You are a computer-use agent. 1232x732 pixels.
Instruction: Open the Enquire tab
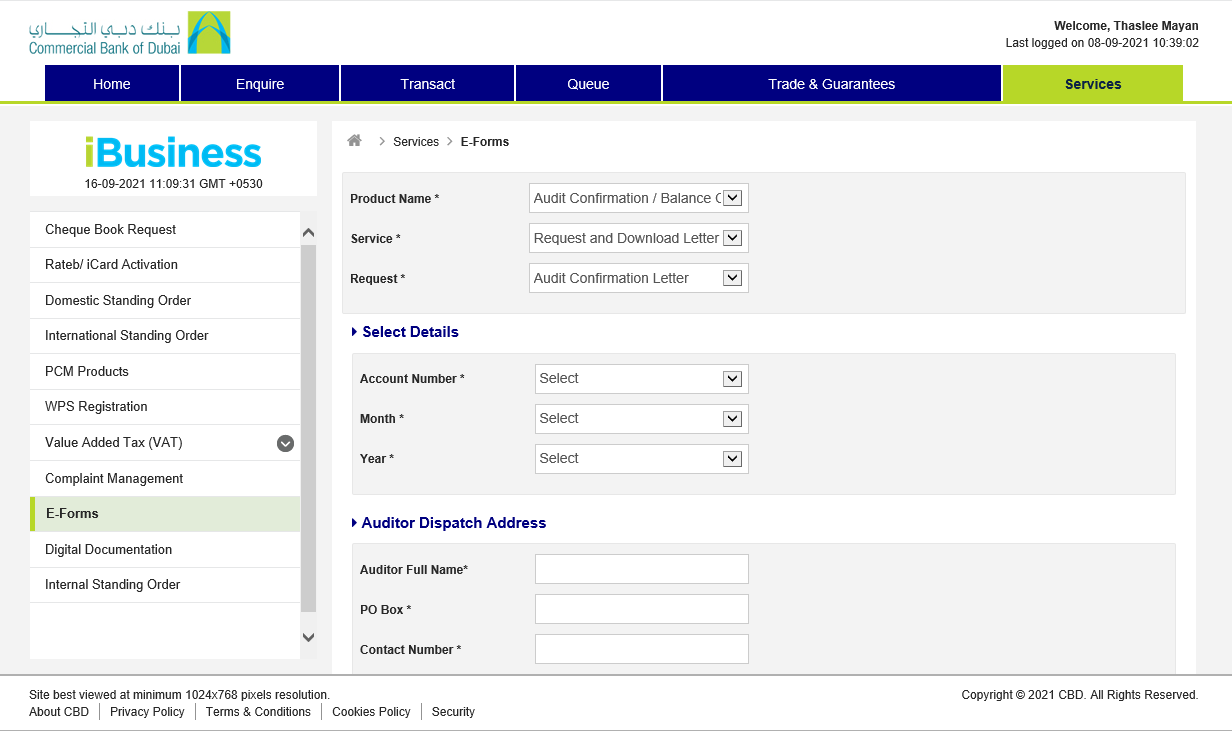tap(260, 84)
